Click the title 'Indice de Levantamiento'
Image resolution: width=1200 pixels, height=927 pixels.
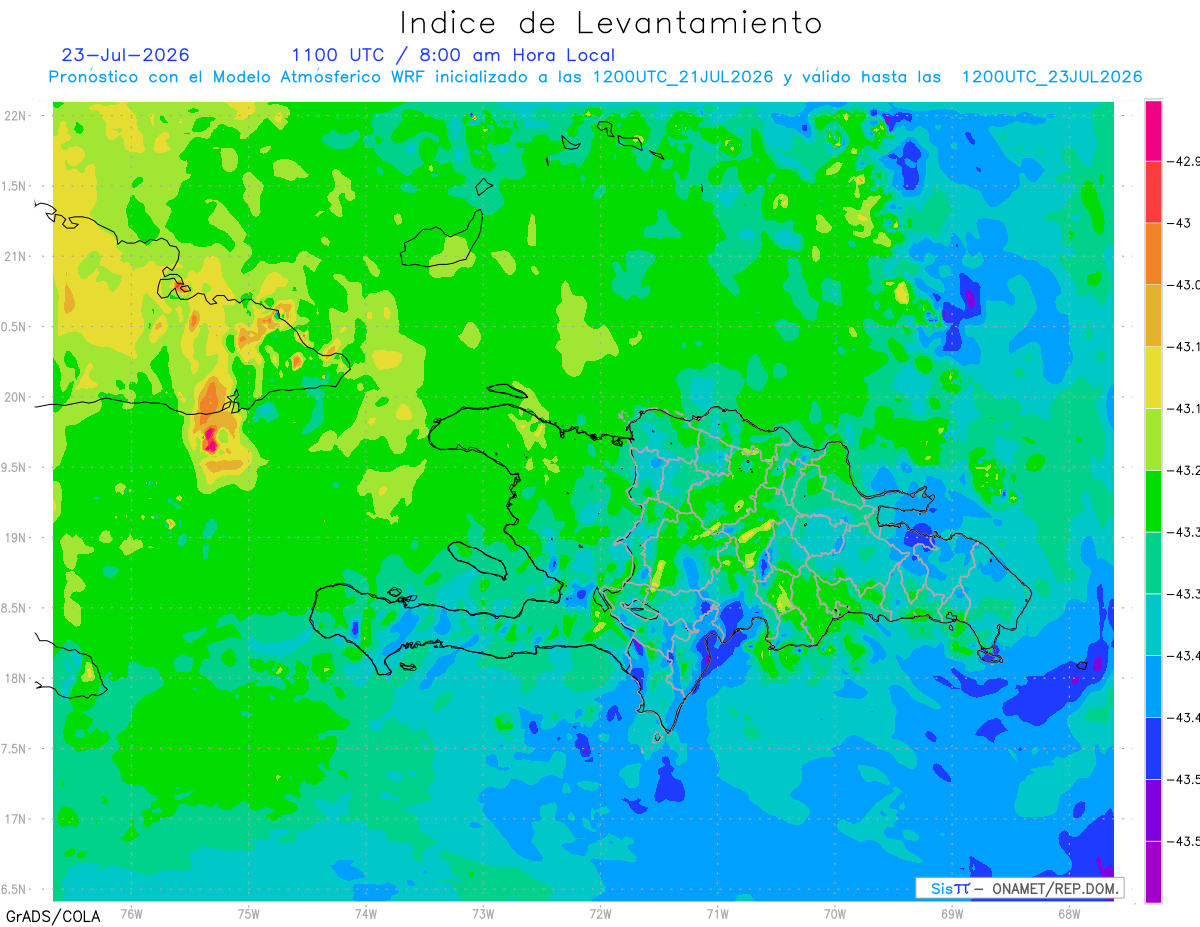click(x=611, y=23)
